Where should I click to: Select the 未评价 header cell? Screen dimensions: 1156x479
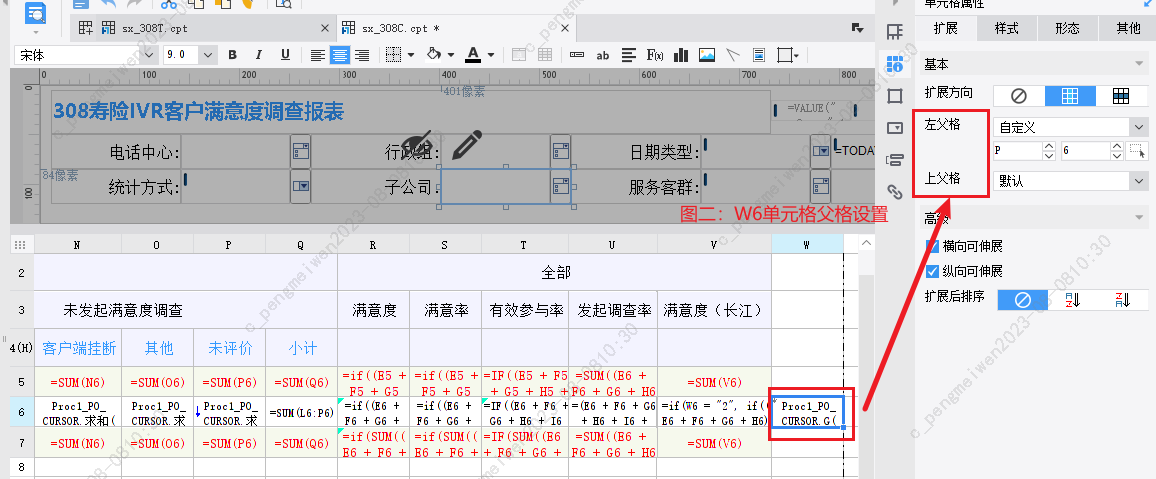tap(229, 347)
